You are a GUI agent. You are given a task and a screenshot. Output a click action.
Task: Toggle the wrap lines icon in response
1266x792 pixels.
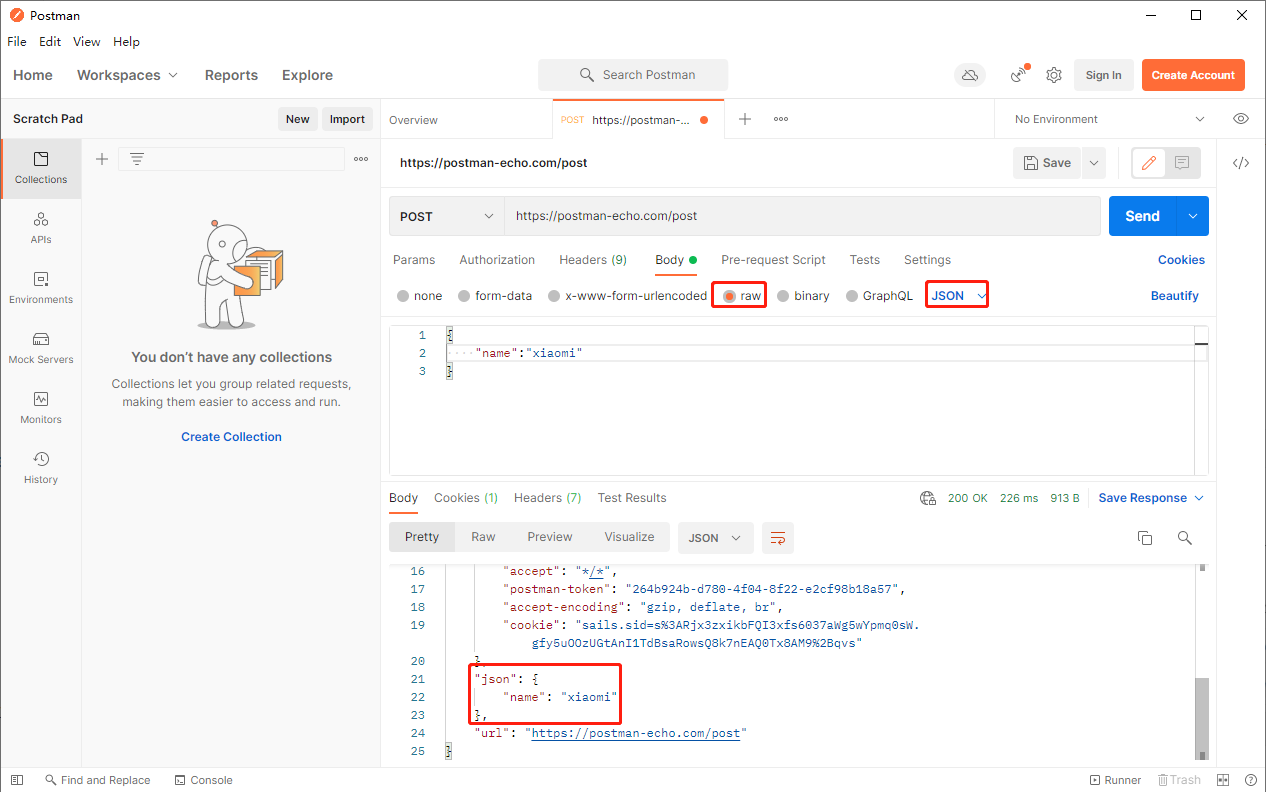pos(778,538)
